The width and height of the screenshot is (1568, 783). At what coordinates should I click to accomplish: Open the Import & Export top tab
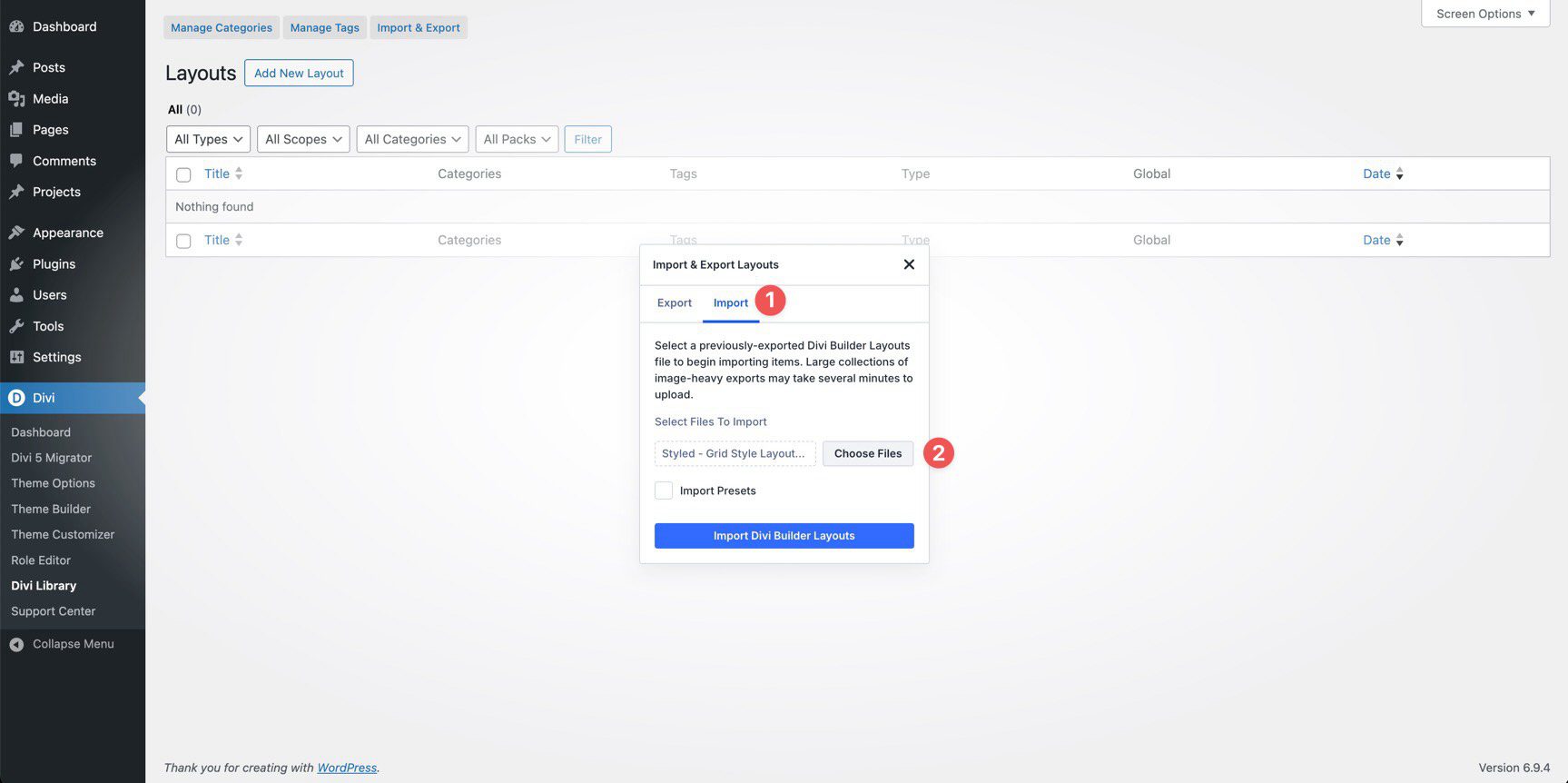pyautogui.click(x=419, y=27)
